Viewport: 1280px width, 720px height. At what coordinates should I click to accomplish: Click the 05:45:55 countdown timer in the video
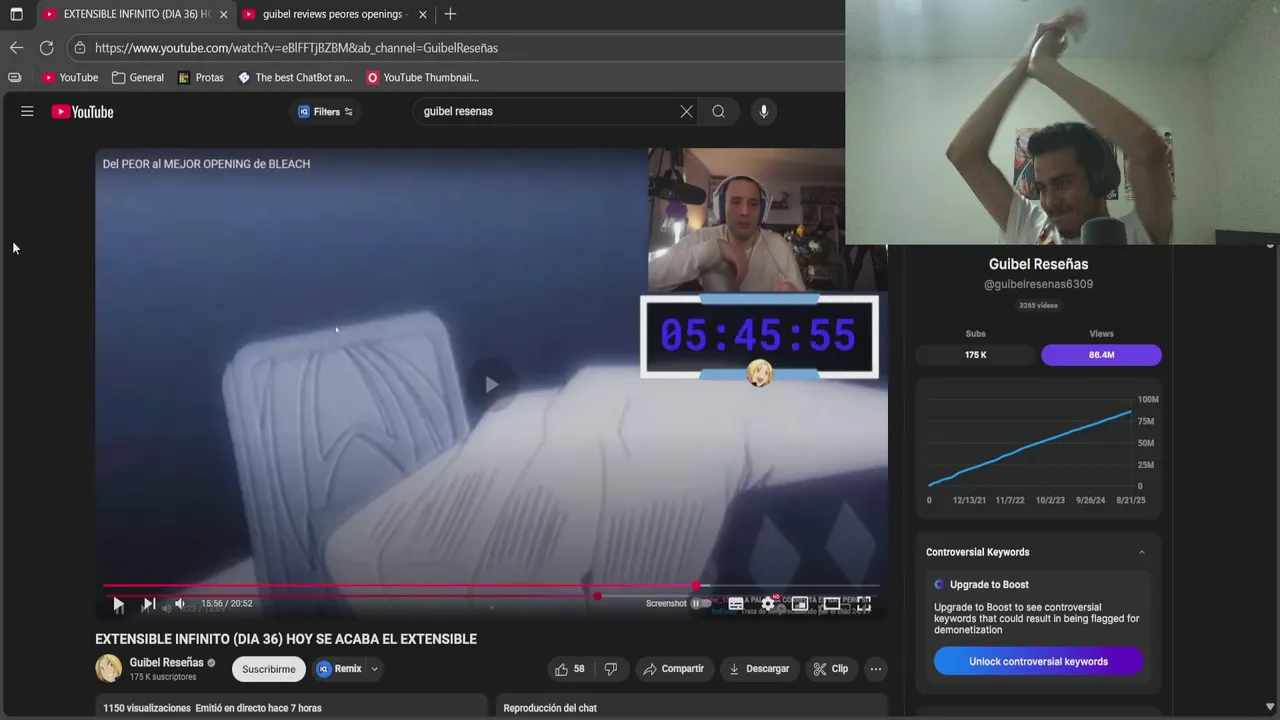coord(759,336)
